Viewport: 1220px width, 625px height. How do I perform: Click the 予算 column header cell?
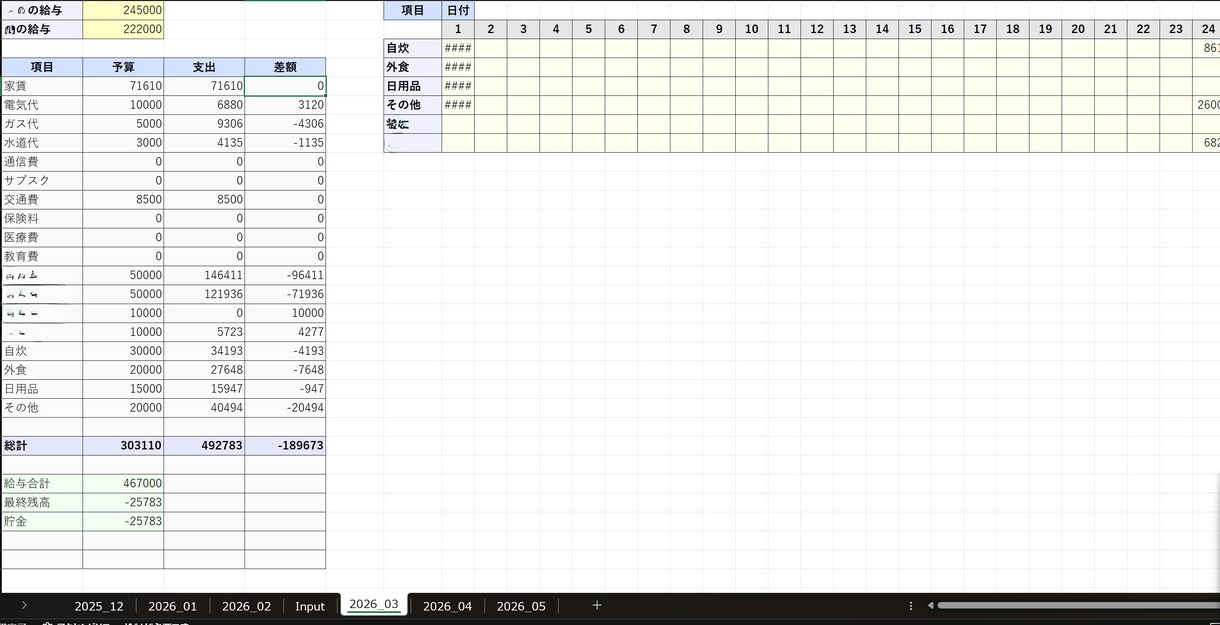click(123, 67)
